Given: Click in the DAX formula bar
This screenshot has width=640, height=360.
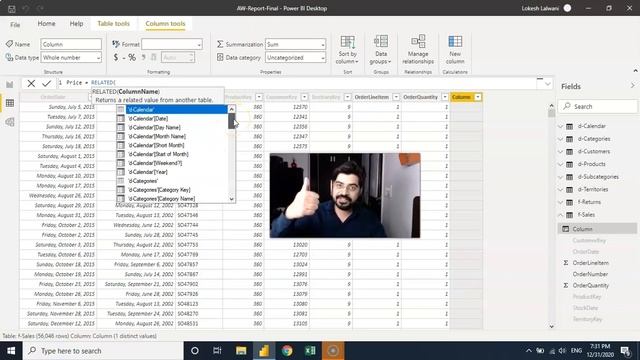Looking at the screenshot, I should 298,83.
